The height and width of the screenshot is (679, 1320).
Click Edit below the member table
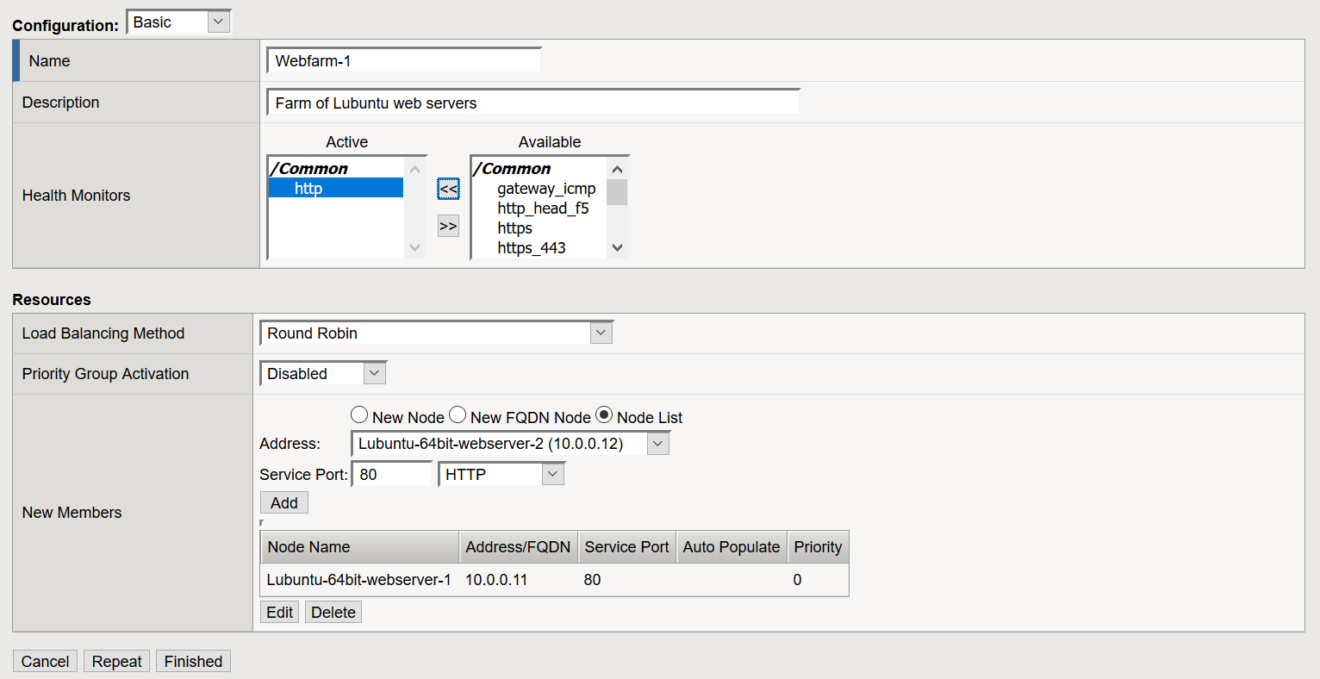coord(279,611)
